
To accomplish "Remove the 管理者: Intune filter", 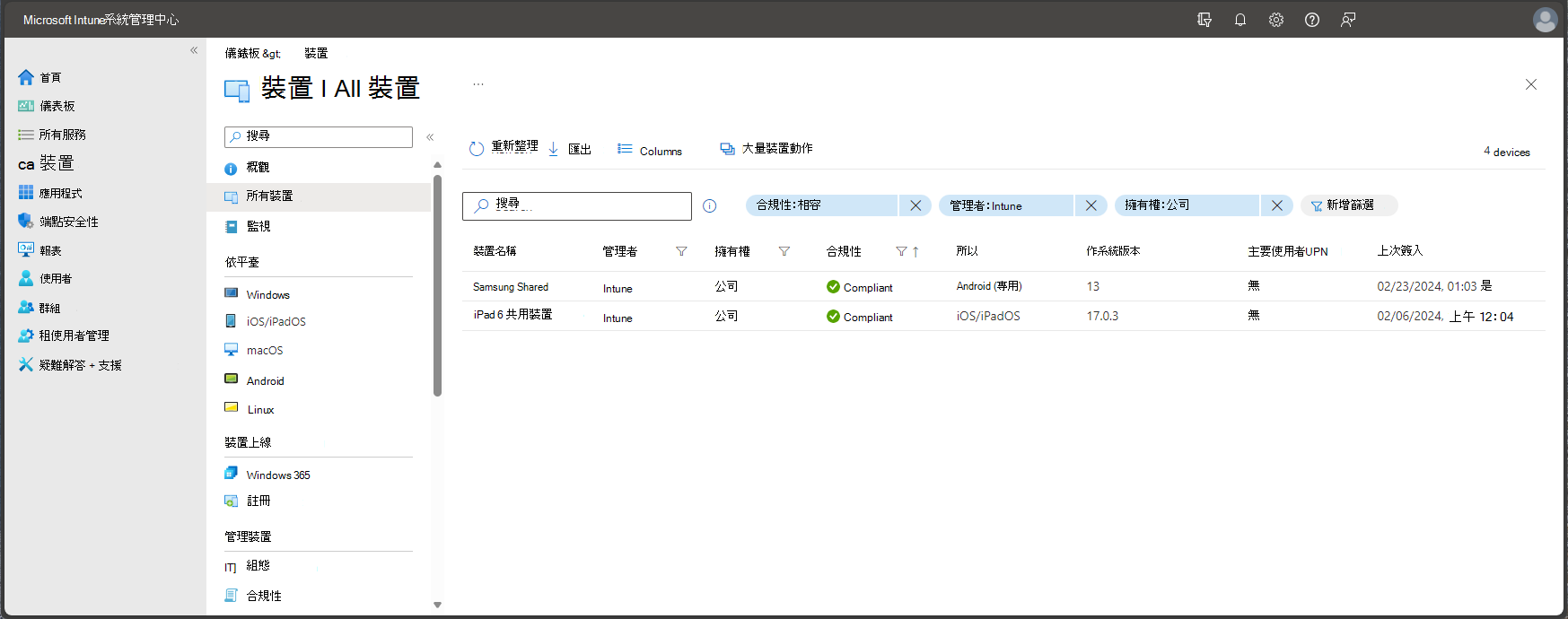I will [1091, 205].
